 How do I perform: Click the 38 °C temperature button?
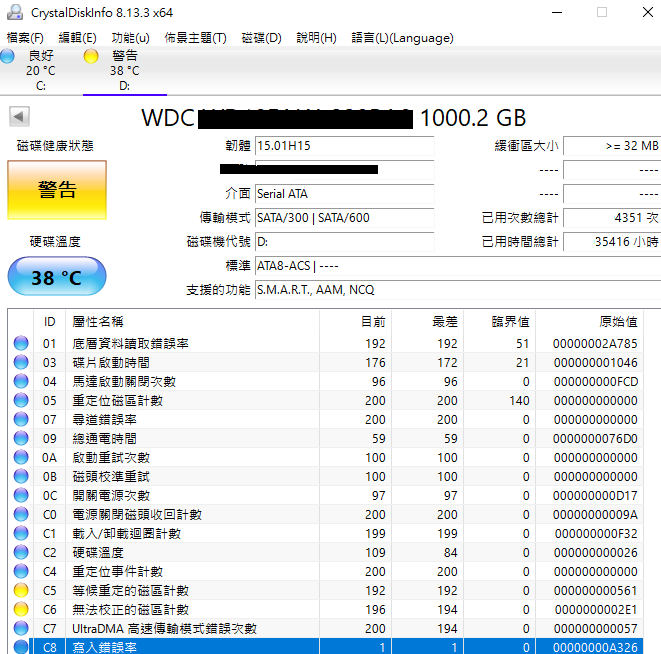pos(57,277)
